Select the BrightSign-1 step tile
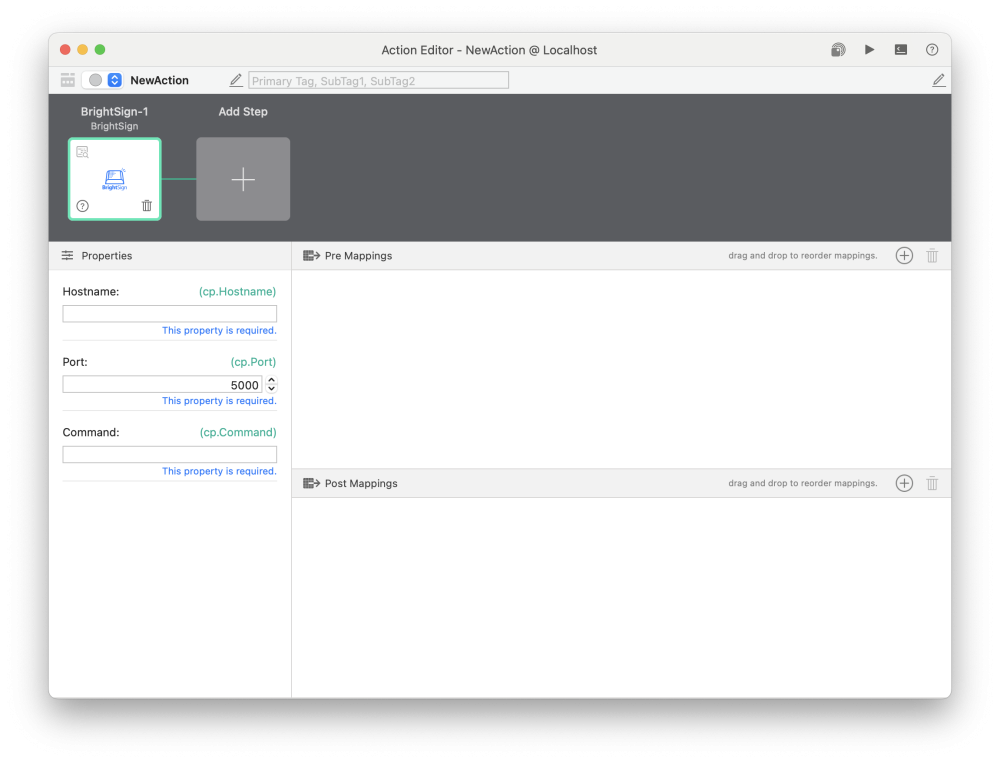1000x763 pixels. [x=115, y=179]
